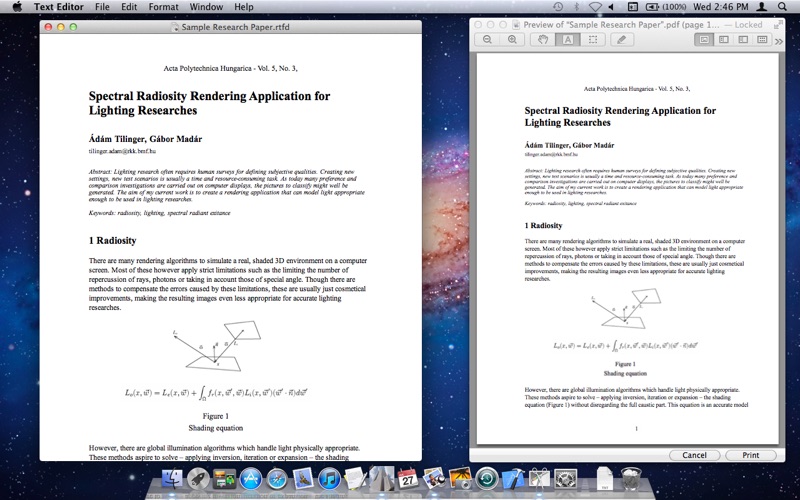Open the Edit menu
The width and height of the screenshot is (800, 500).
click(x=129, y=7)
